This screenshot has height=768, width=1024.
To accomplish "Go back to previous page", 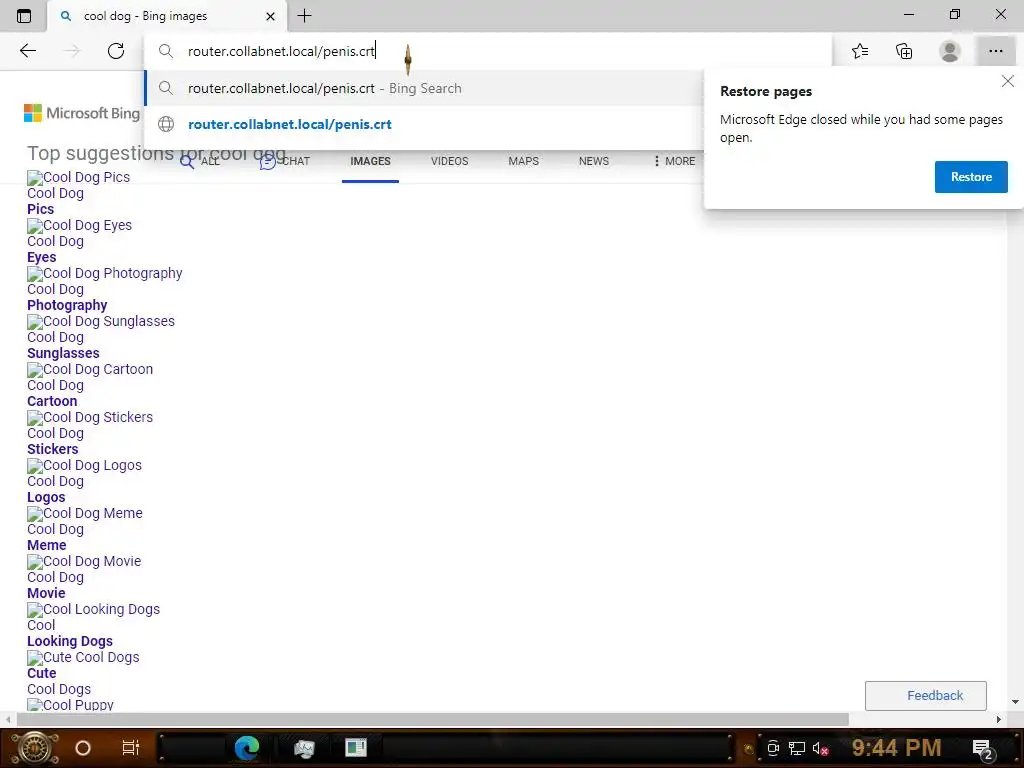I will pos(27,51).
